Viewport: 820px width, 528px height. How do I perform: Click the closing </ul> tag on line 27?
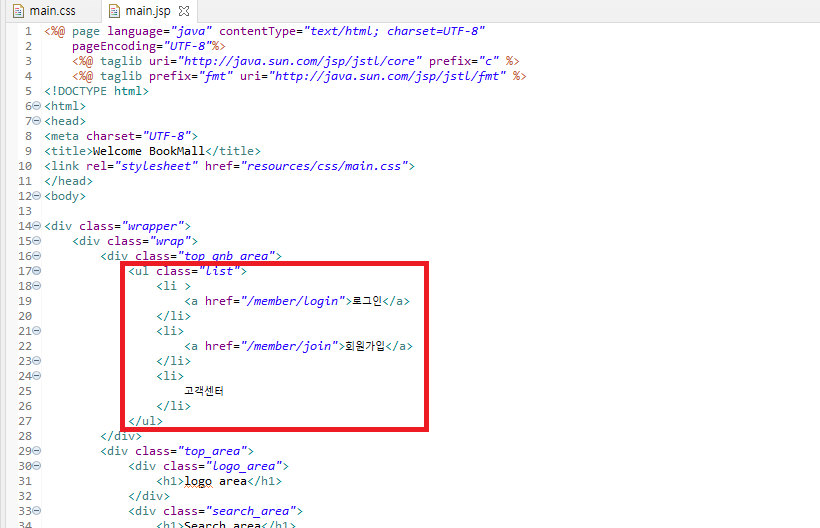[x=145, y=421]
